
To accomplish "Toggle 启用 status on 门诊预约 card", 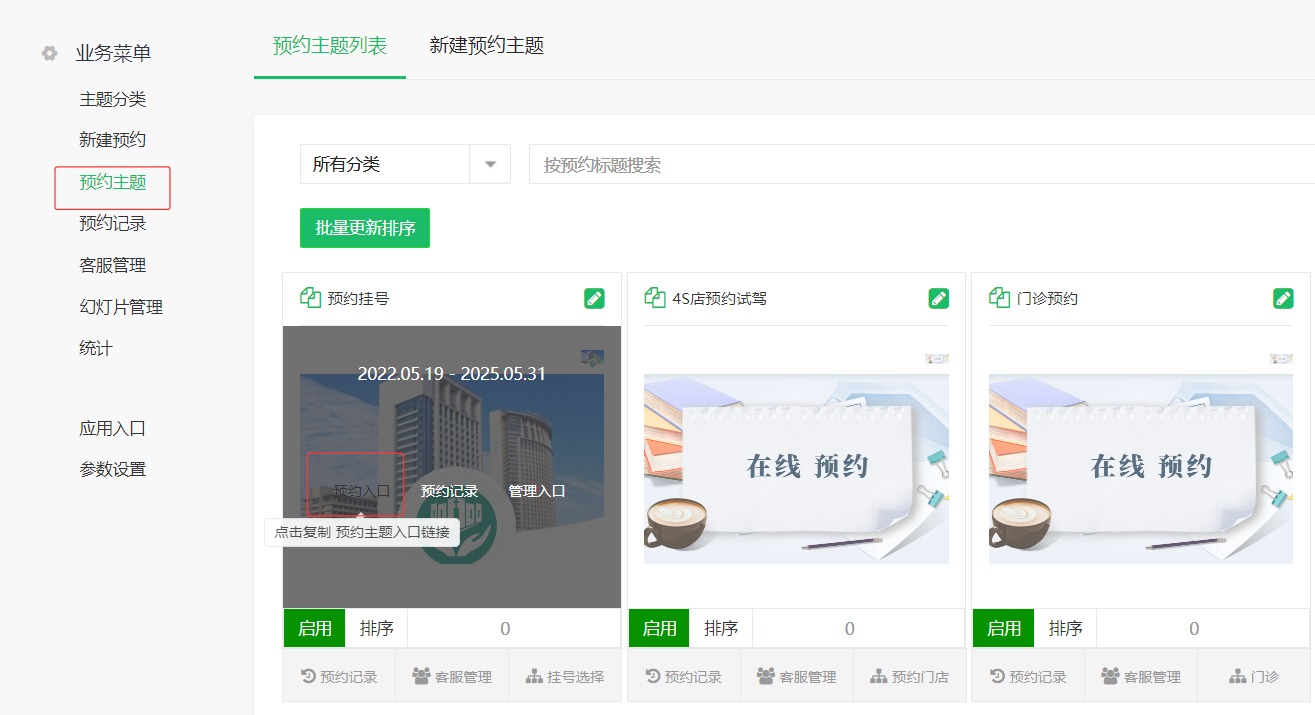I will point(1004,628).
